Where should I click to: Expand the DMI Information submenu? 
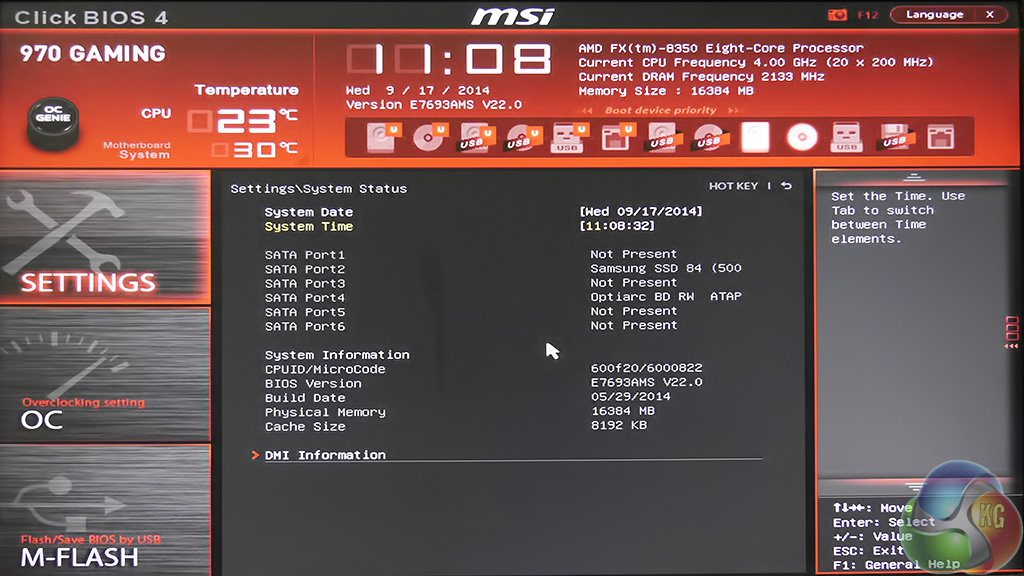325,455
